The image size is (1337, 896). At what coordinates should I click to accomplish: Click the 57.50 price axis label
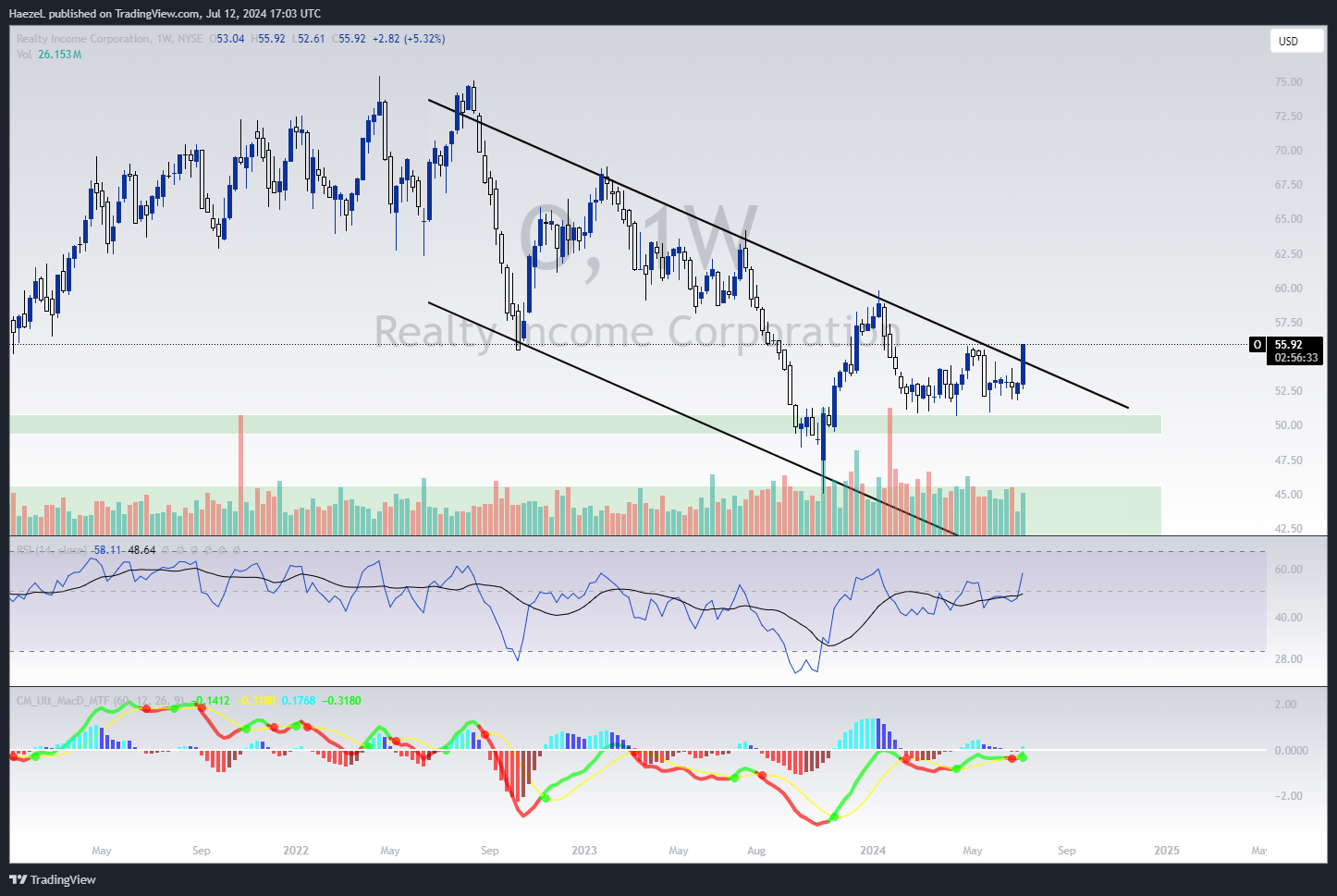tap(1288, 323)
